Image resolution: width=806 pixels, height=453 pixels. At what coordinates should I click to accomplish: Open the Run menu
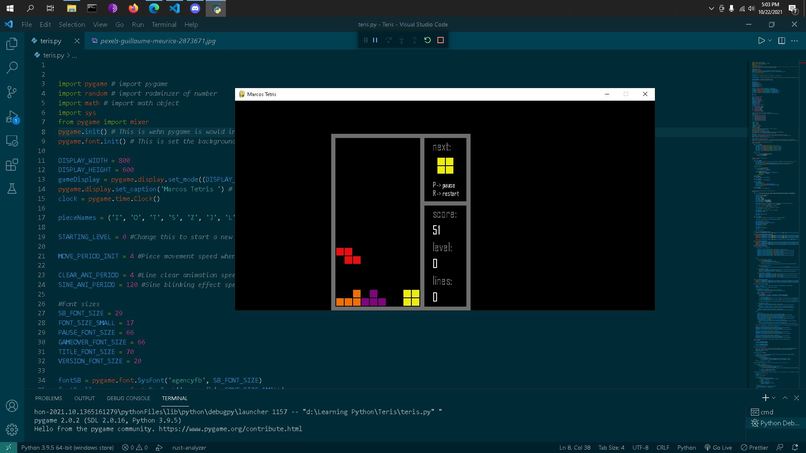click(137, 24)
